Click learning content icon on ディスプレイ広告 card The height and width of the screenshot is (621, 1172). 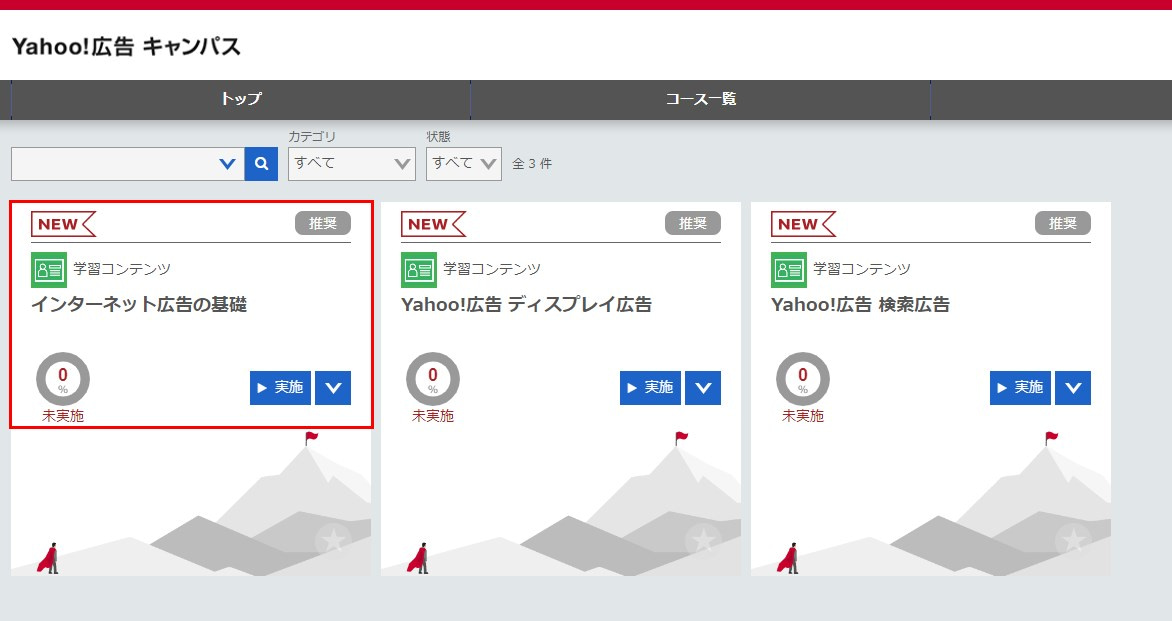(x=419, y=269)
